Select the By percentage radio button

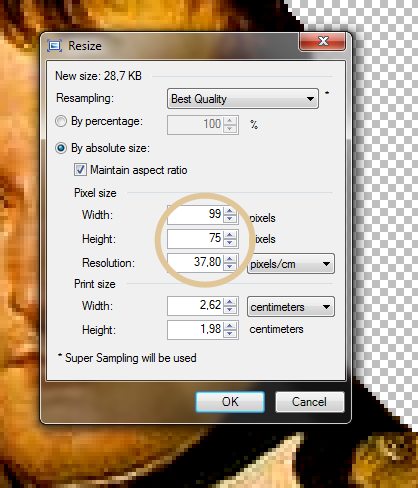click(61, 121)
